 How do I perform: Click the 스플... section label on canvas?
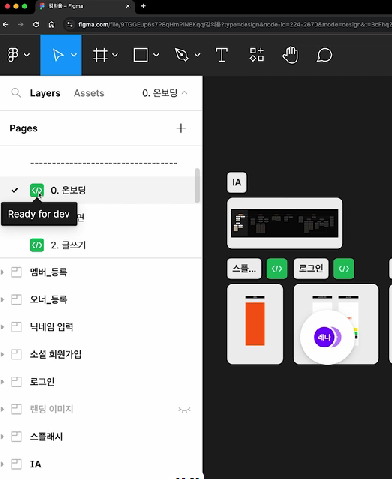tap(244, 268)
